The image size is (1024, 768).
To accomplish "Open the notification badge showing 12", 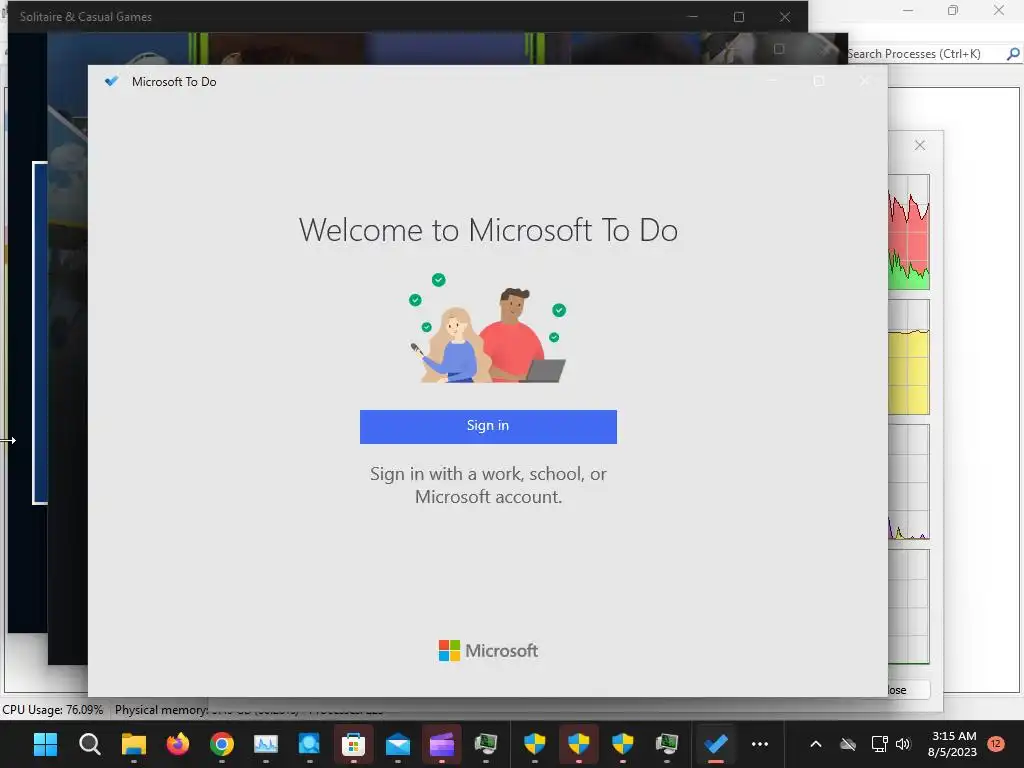I will click(x=996, y=743).
